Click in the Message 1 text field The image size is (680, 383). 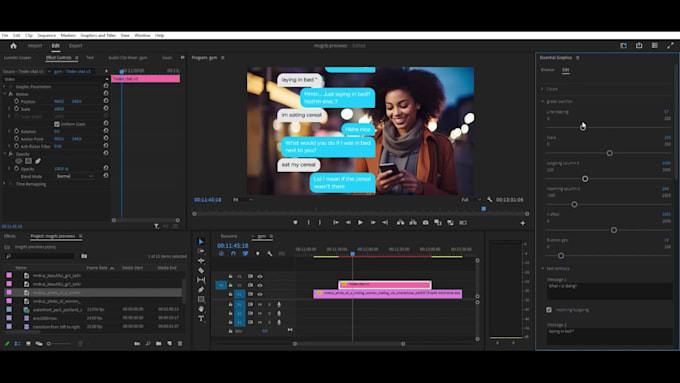point(609,291)
